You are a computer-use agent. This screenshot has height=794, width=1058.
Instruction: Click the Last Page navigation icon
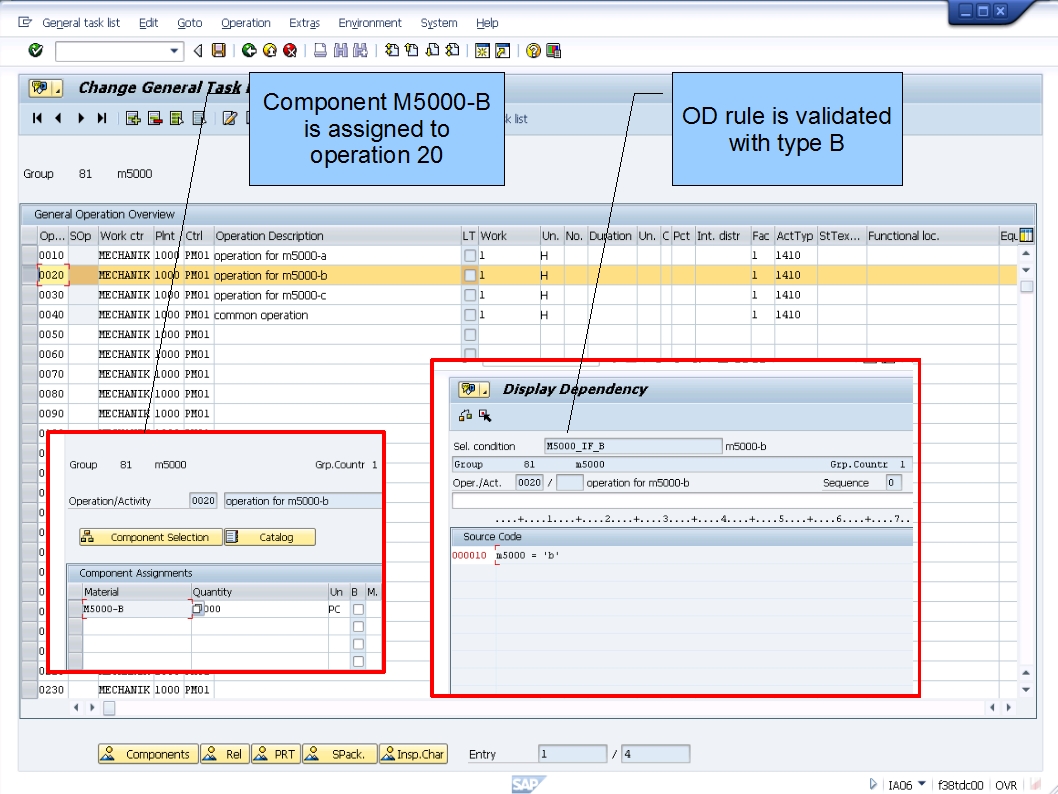(x=102, y=118)
